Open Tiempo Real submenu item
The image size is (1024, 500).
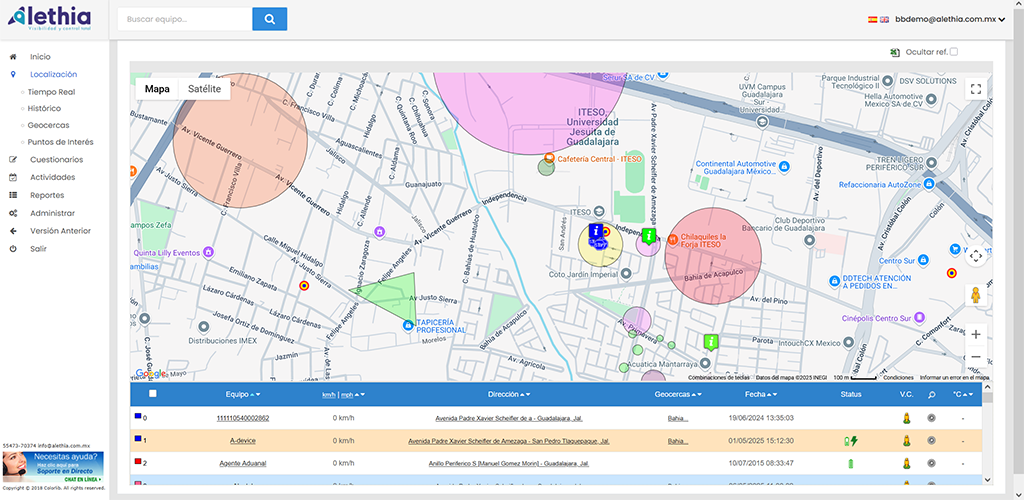point(51,92)
